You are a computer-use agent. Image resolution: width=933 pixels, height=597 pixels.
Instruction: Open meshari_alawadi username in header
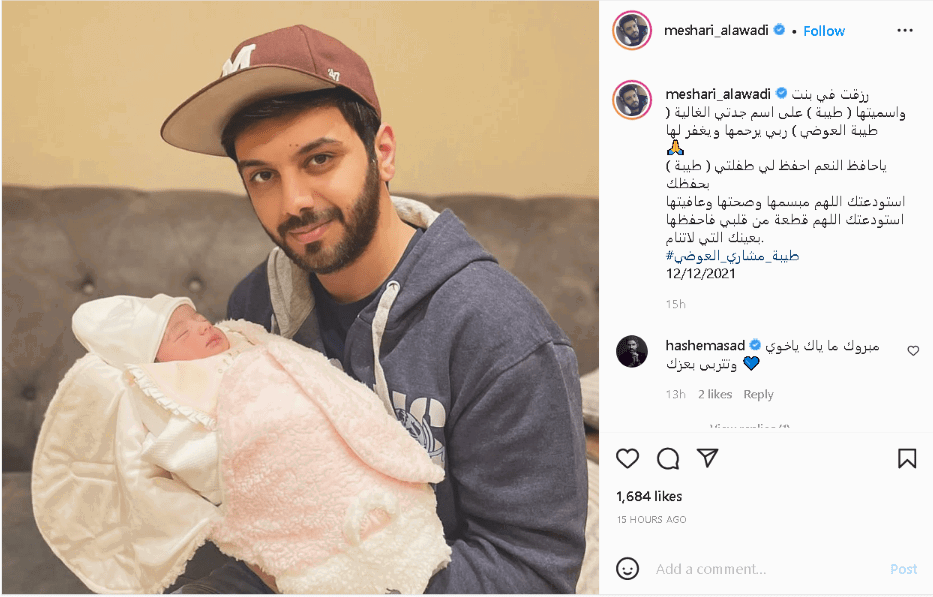click(716, 30)
